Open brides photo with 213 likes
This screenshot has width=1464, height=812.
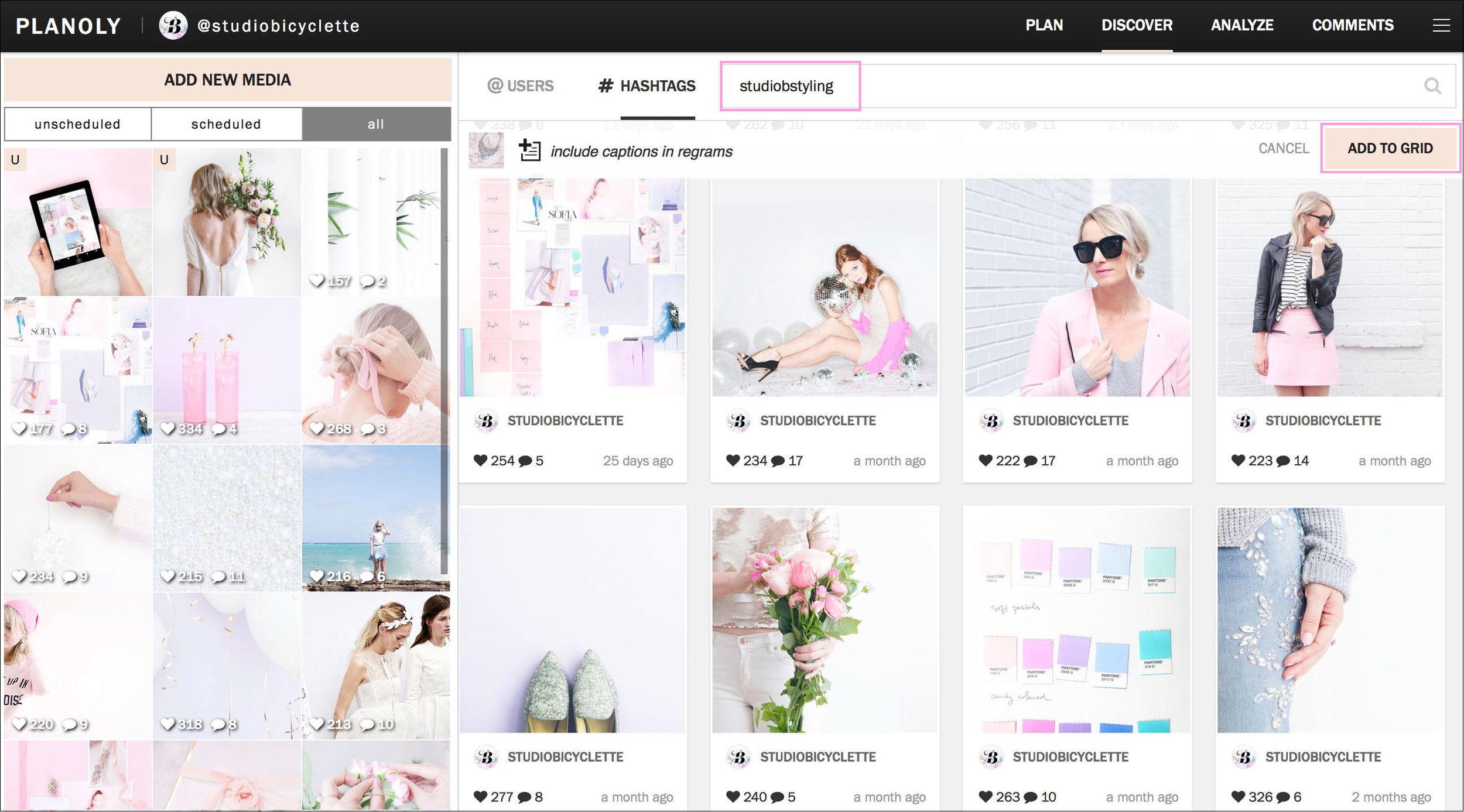pyautogui.click(x=376, y=666)
